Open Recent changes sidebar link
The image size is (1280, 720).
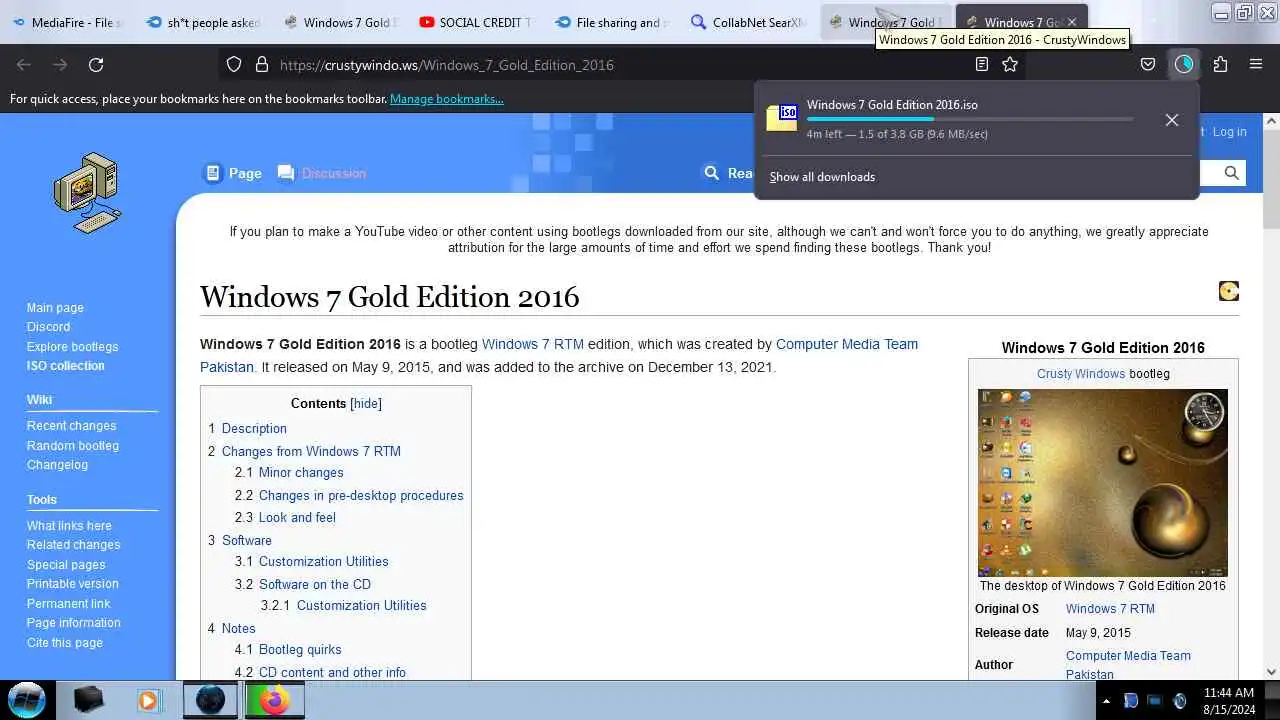click(71, 426)
